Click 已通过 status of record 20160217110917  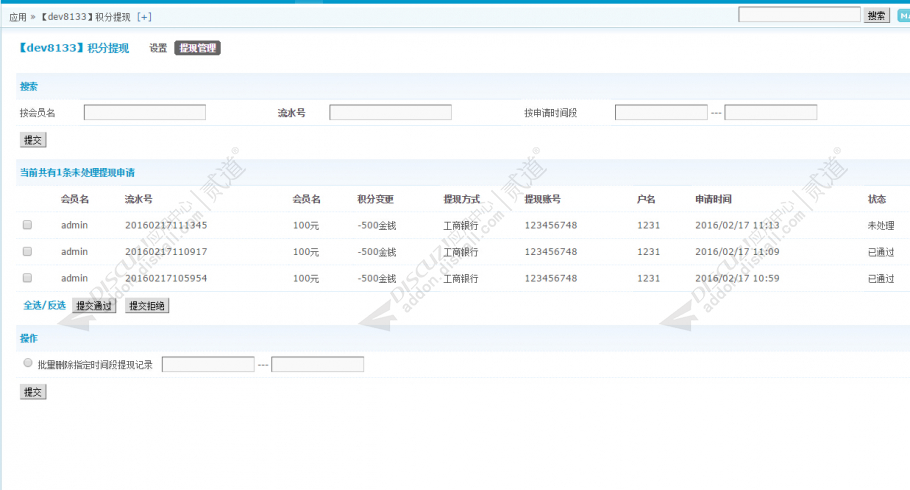pos(881,252)
